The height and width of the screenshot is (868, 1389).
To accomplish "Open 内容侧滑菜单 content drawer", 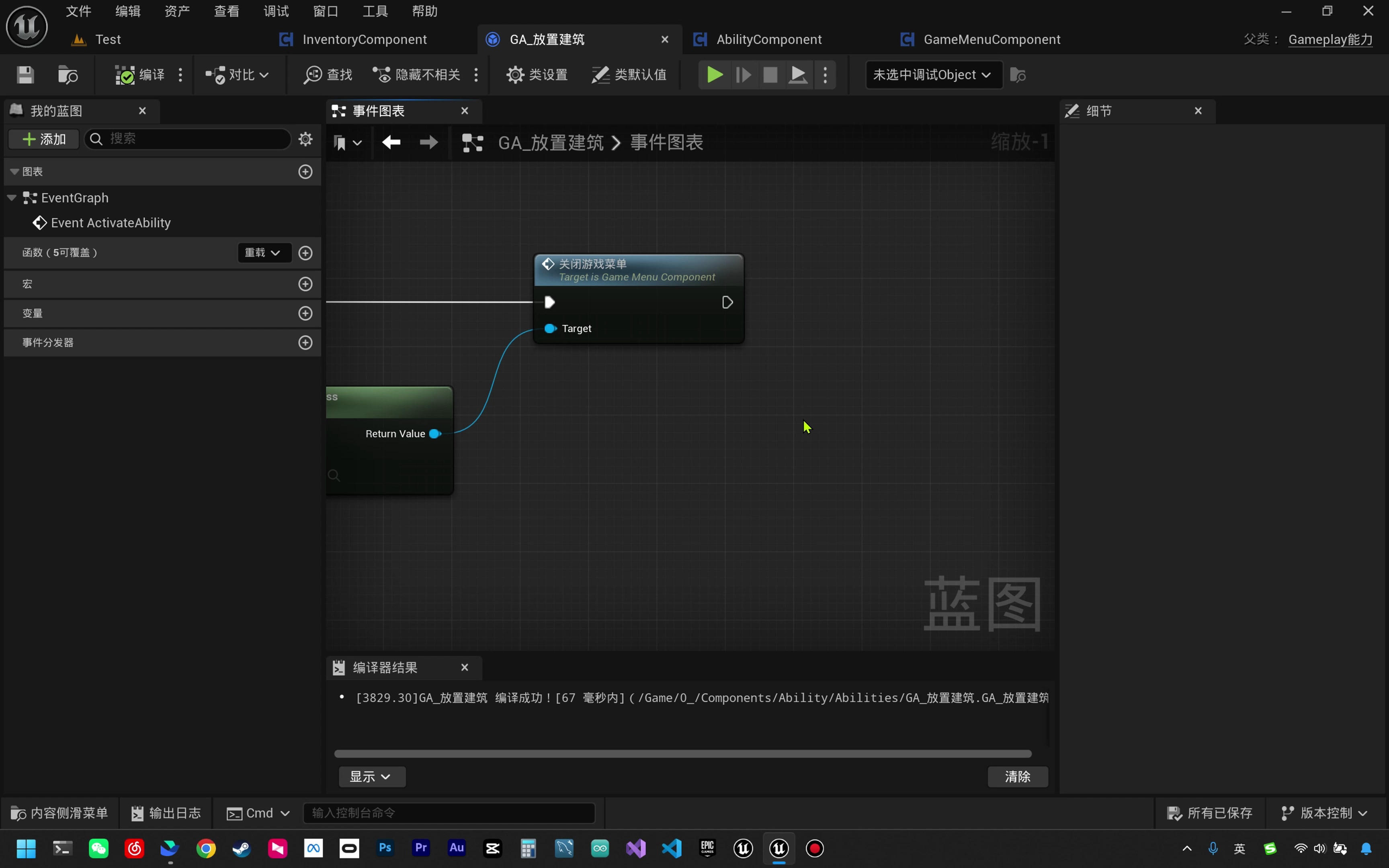I will coord(59,813).
